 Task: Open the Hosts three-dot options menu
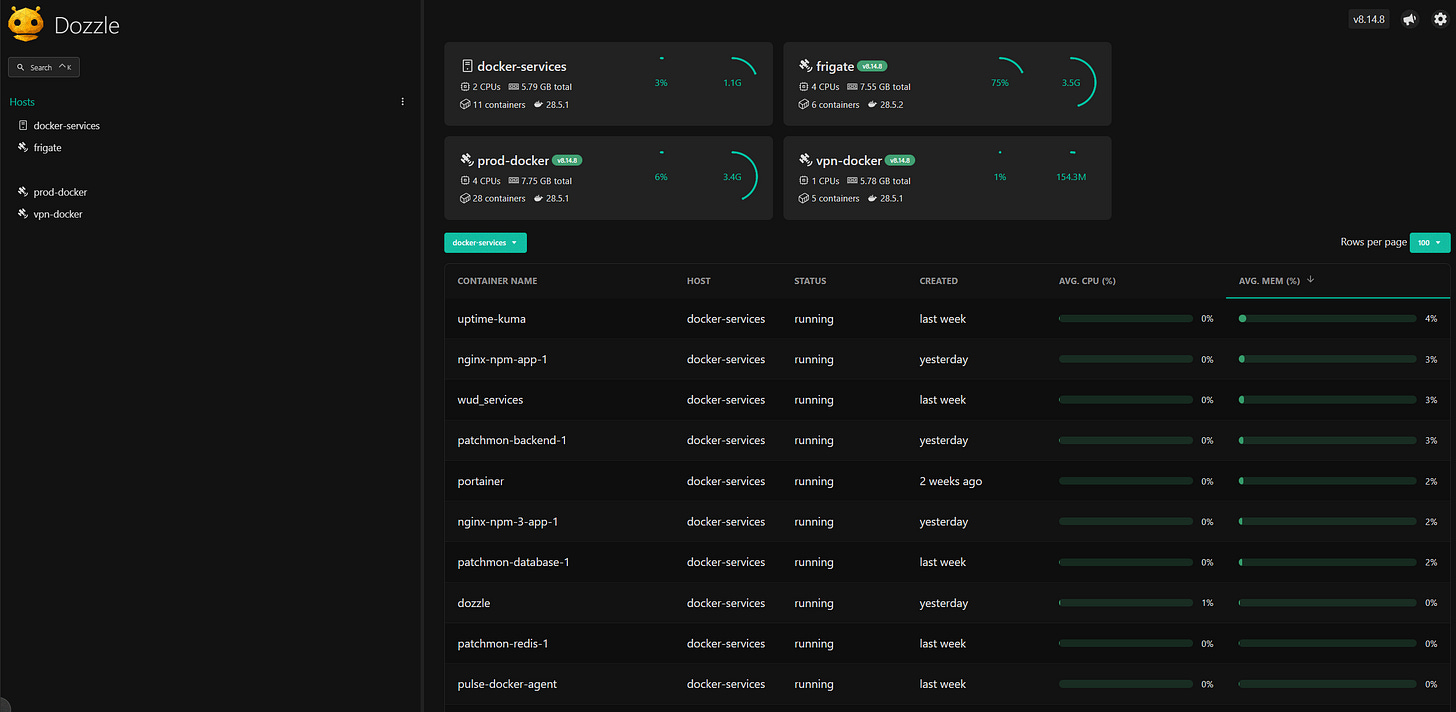pos(403,102)
